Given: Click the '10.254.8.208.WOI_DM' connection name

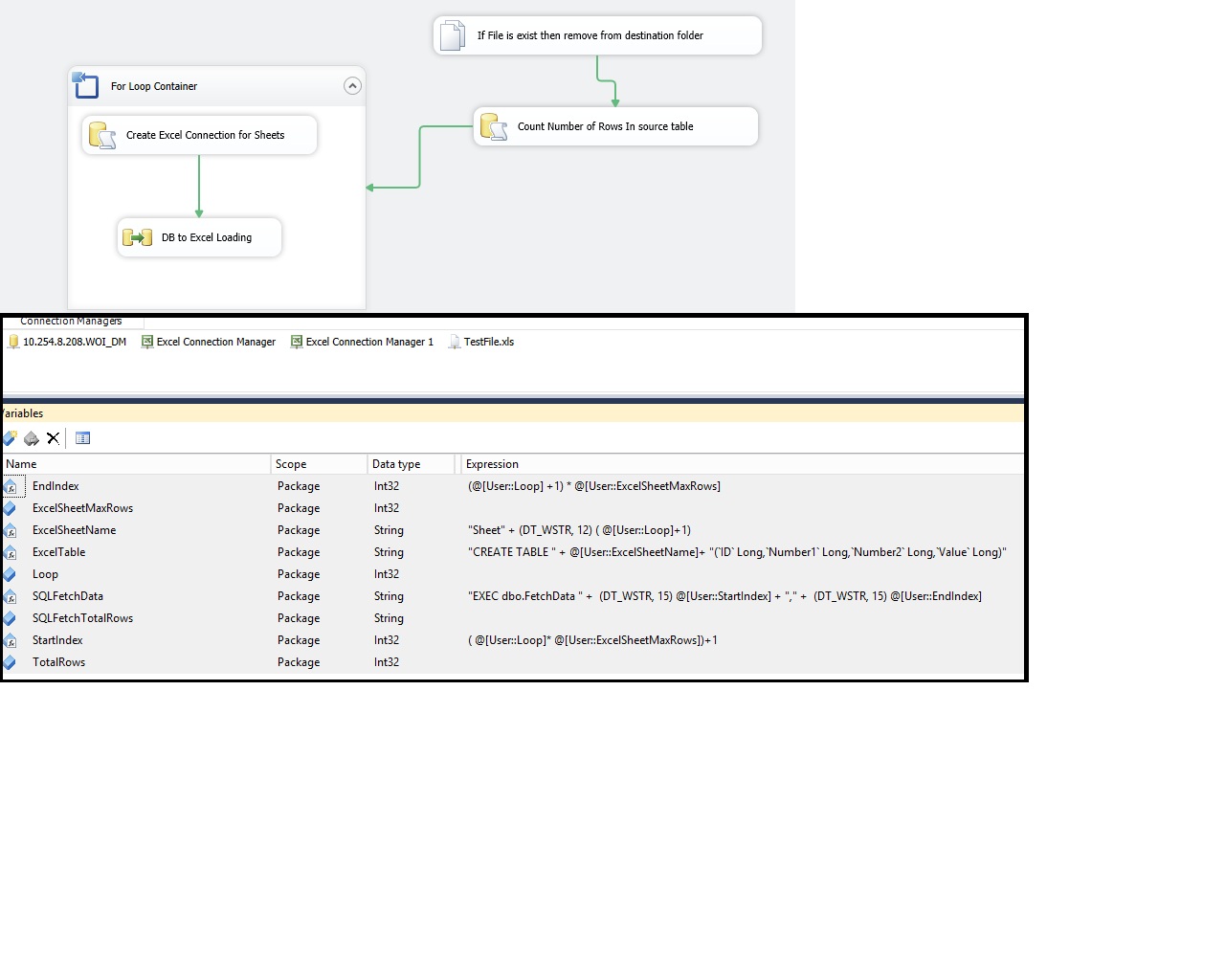Looking at the screenshot, I should (x=75, y=342).
